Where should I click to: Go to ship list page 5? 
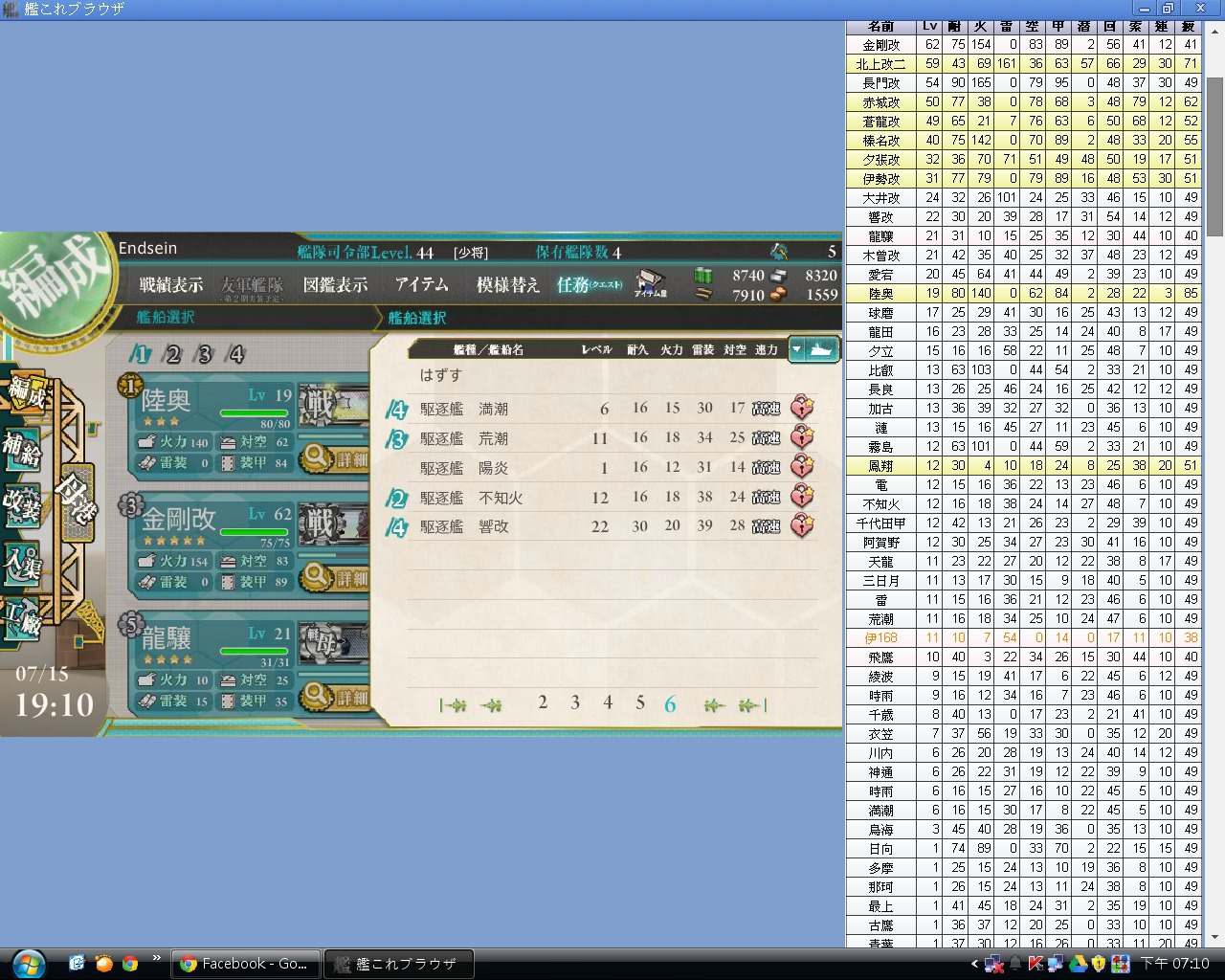pos(640,703)
